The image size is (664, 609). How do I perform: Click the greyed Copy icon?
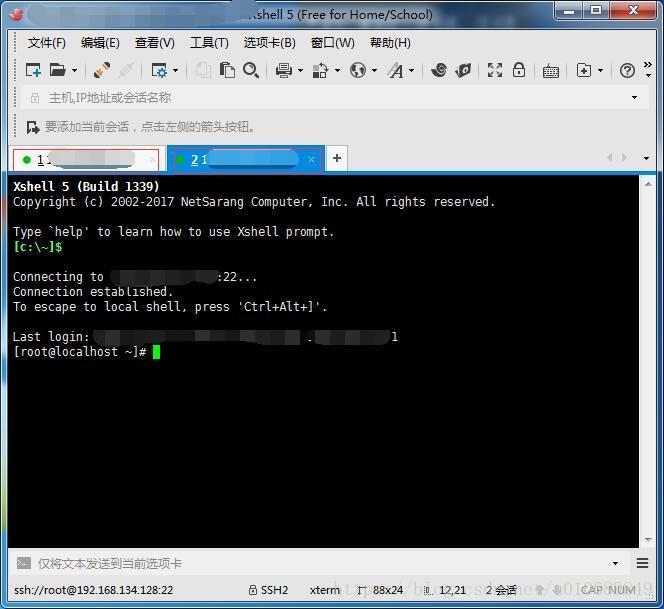click(x=203, y=70)
